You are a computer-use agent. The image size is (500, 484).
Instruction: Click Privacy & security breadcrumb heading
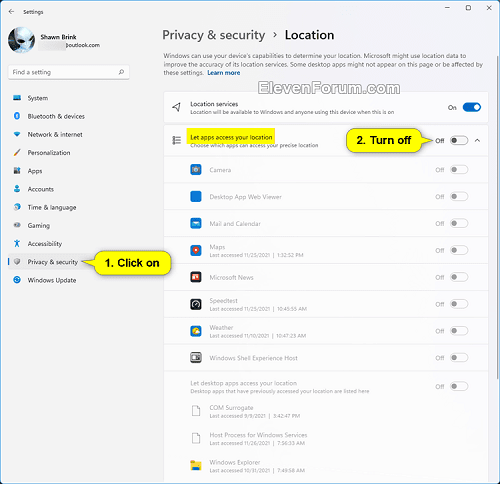pyautogui.click(x=214, y=35)
